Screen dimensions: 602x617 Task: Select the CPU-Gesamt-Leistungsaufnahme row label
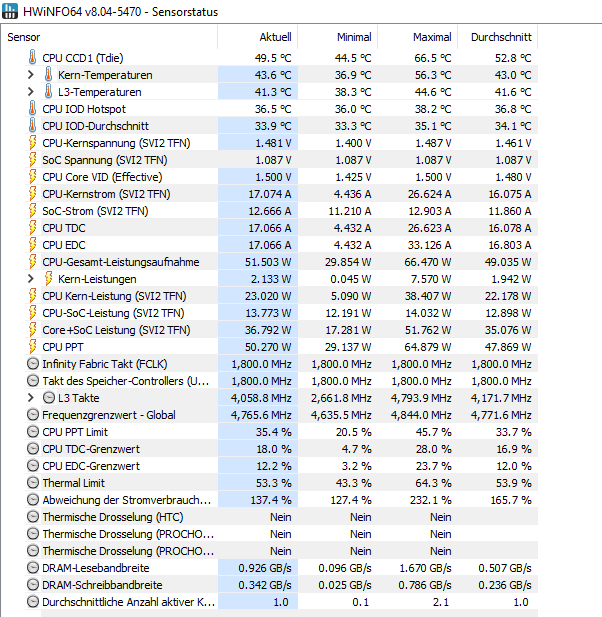tap(120, 262)
